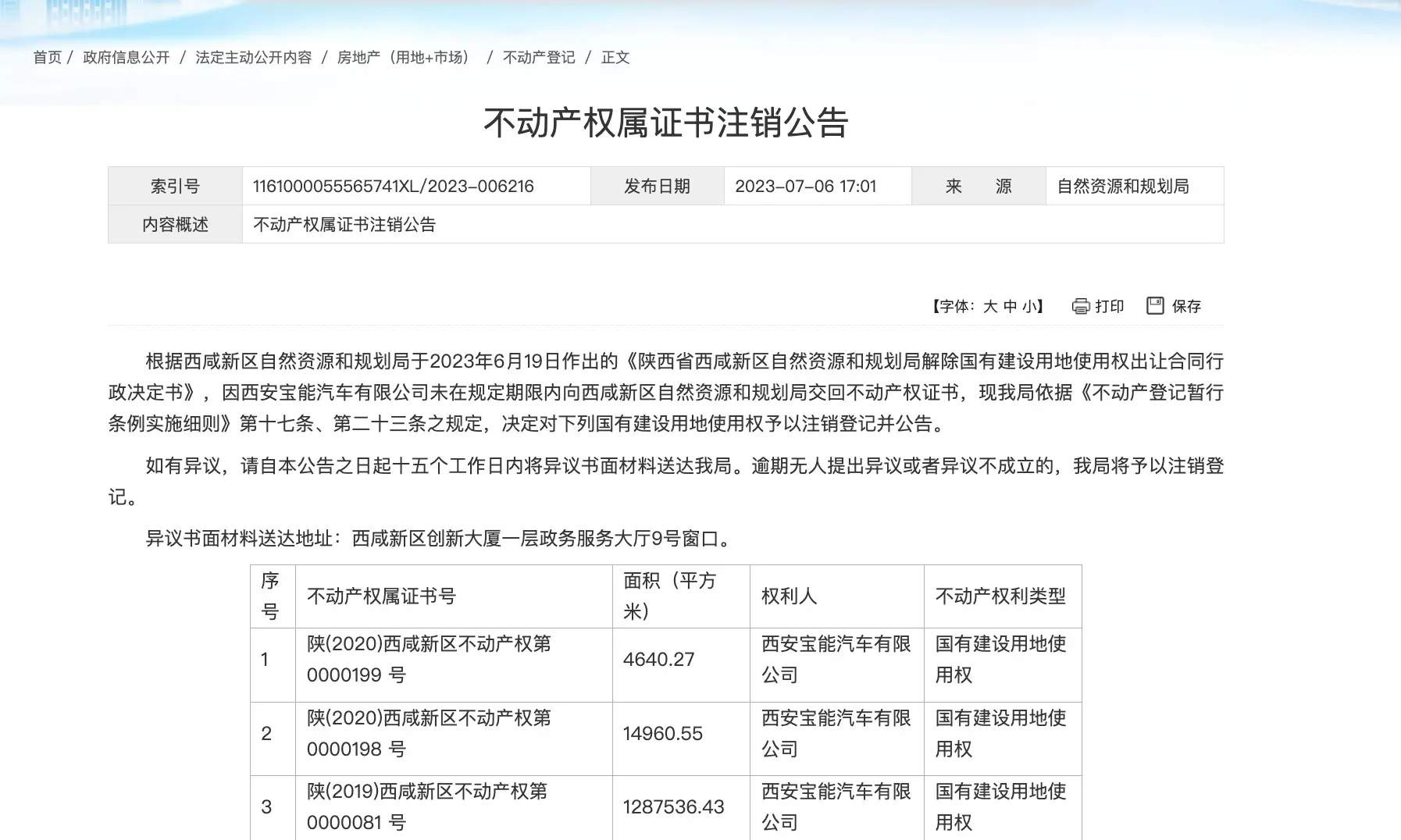Click the 发布日期 label cell

[658, 187]
